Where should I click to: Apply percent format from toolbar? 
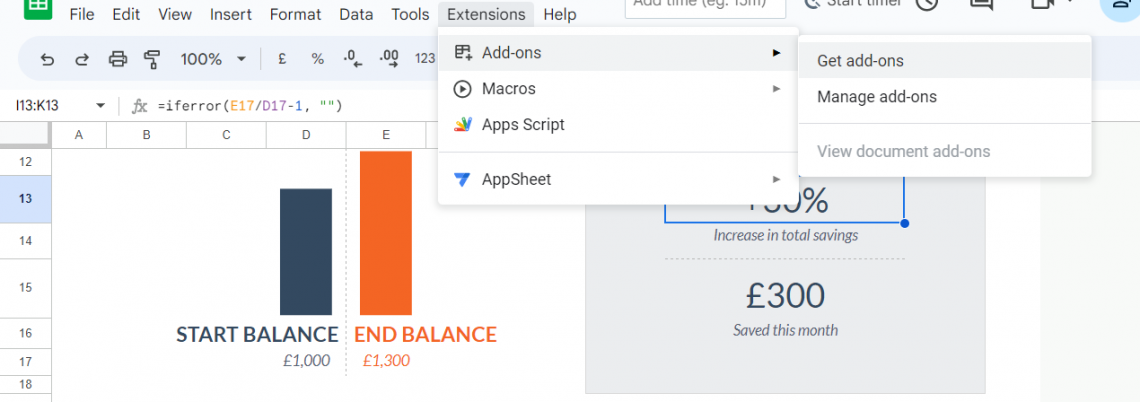317,59
